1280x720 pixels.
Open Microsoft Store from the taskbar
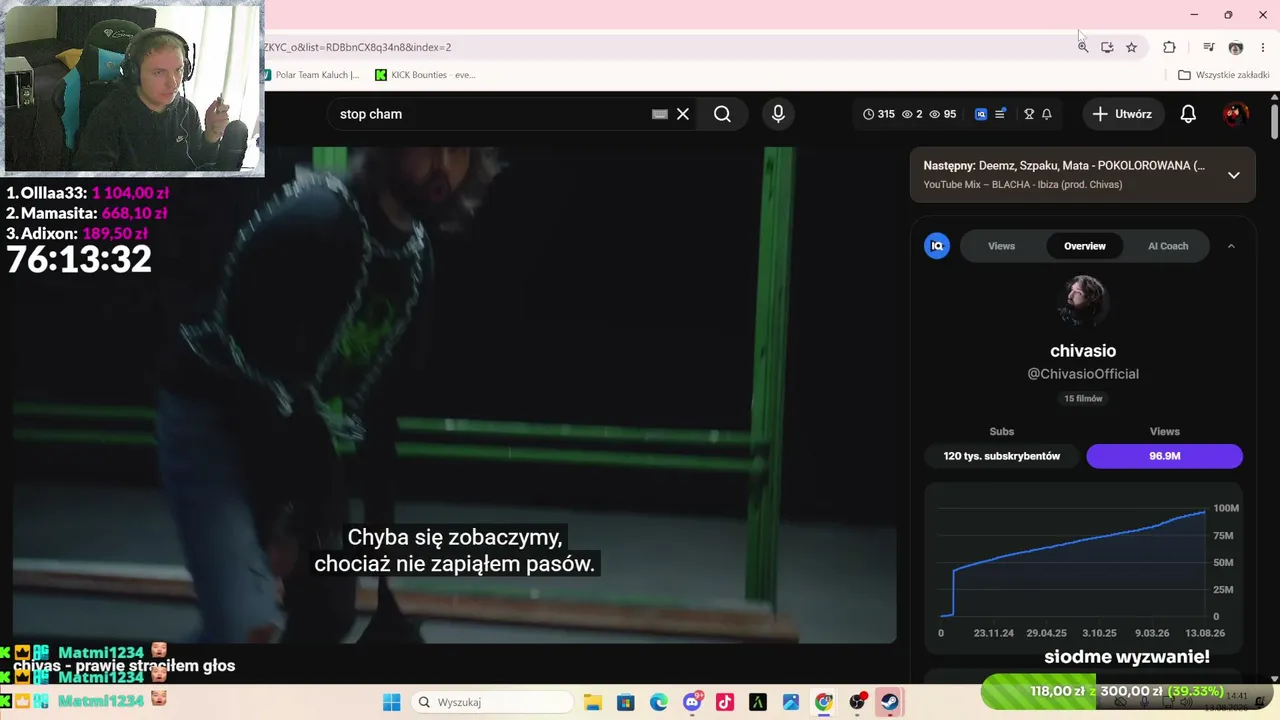(625, 702)
